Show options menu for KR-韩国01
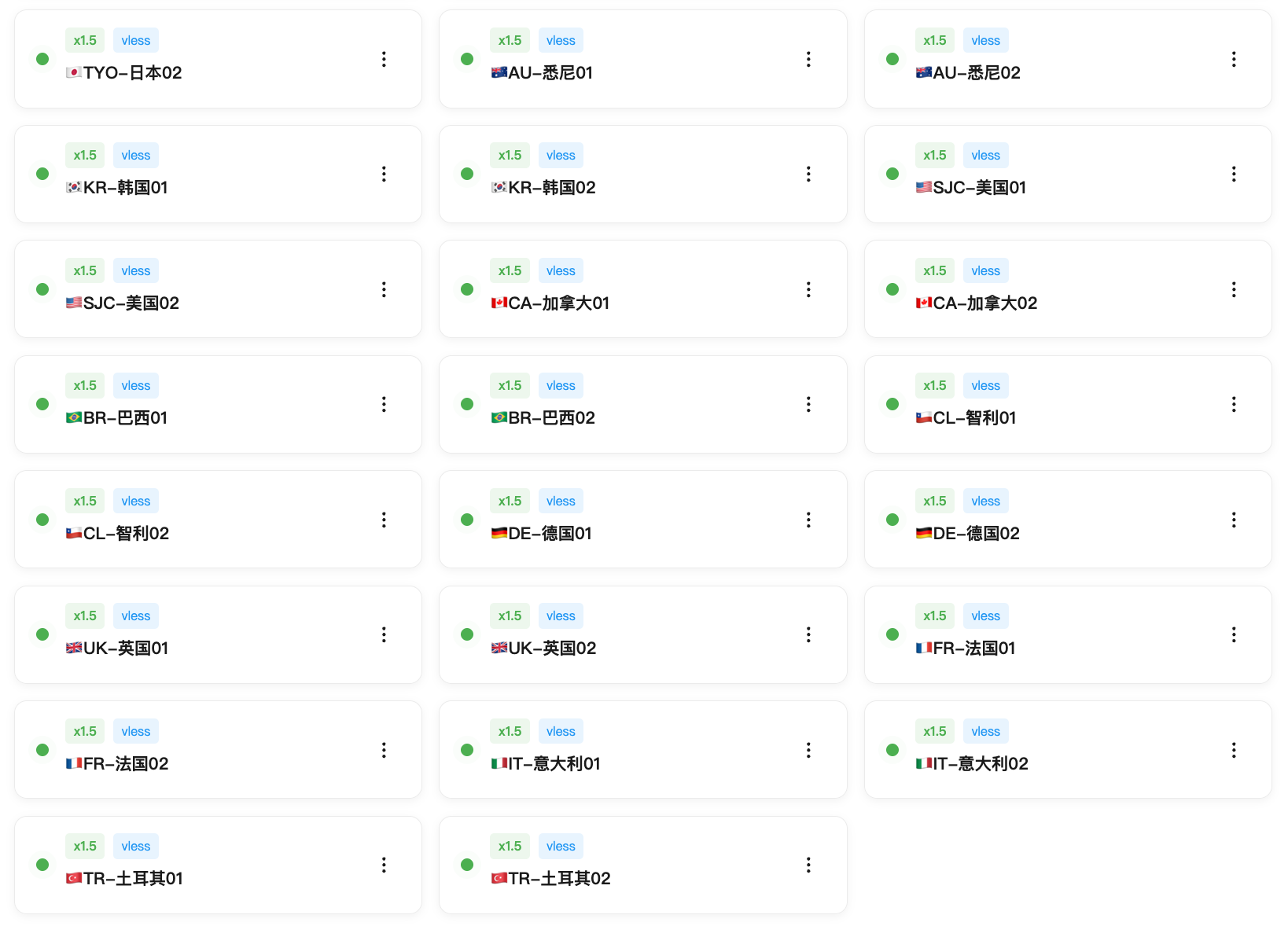Screen dimensions: 1288x937 (x=384, y=174)
